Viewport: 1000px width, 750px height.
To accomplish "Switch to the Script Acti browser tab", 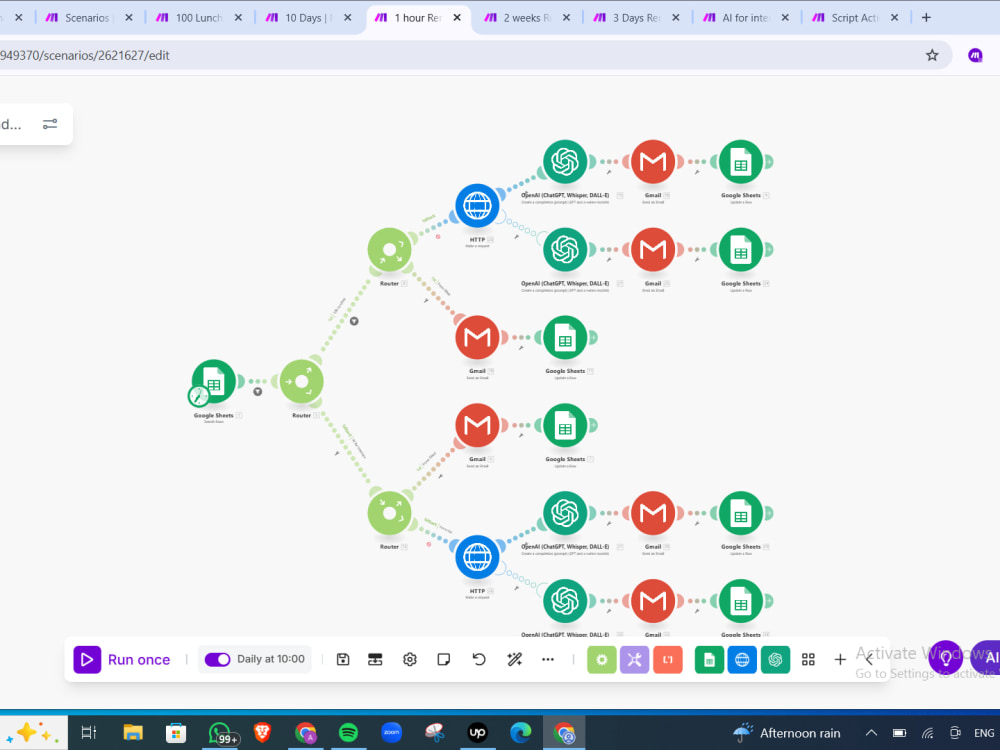I will point(854,18).
